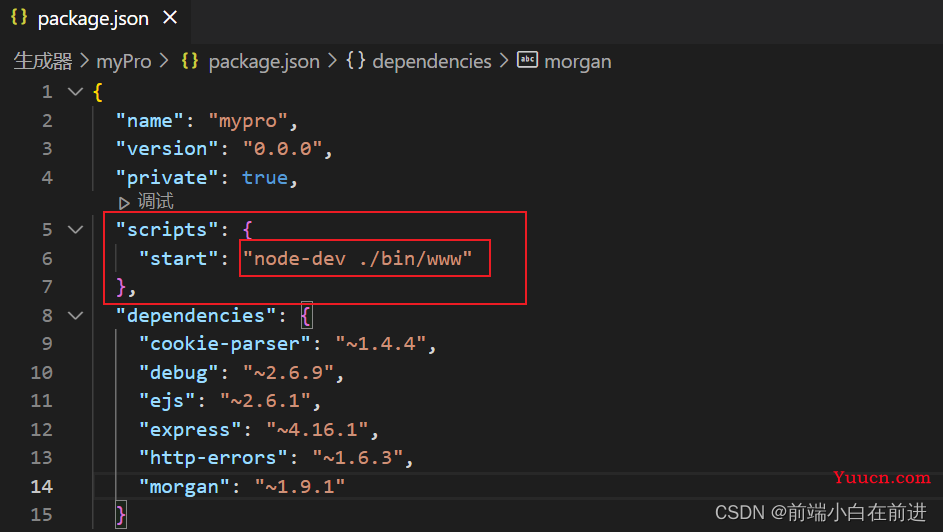This screenshot has height=532, width=943.
Task: Click line number 1 in gutter
Action: (47, 92)
